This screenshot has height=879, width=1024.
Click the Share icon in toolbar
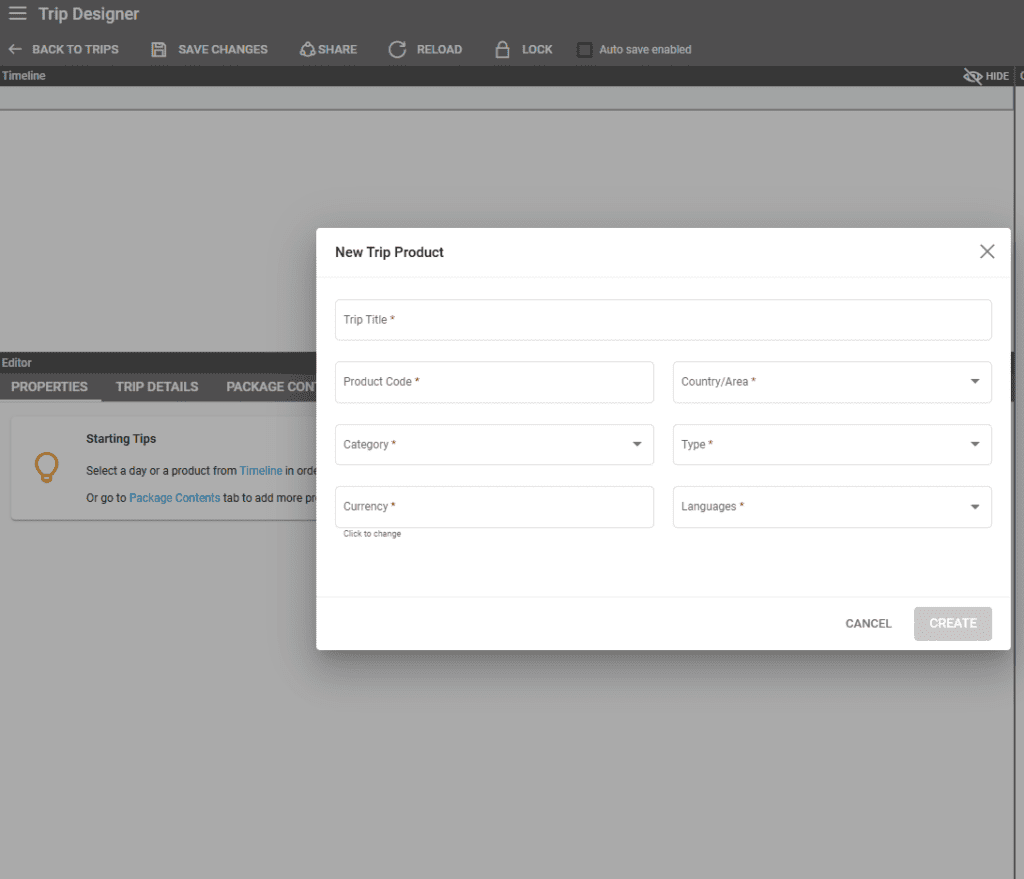pos(308,49)
